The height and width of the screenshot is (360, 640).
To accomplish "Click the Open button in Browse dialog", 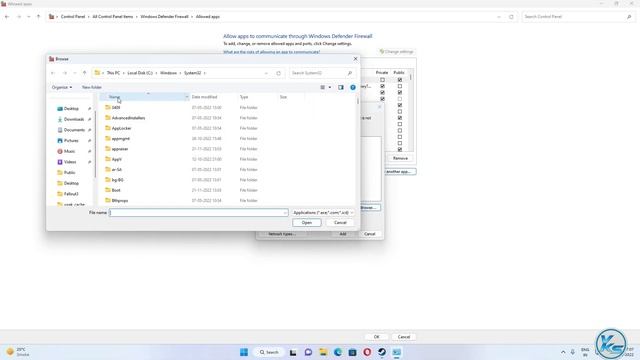I will [x=307, y=223].
